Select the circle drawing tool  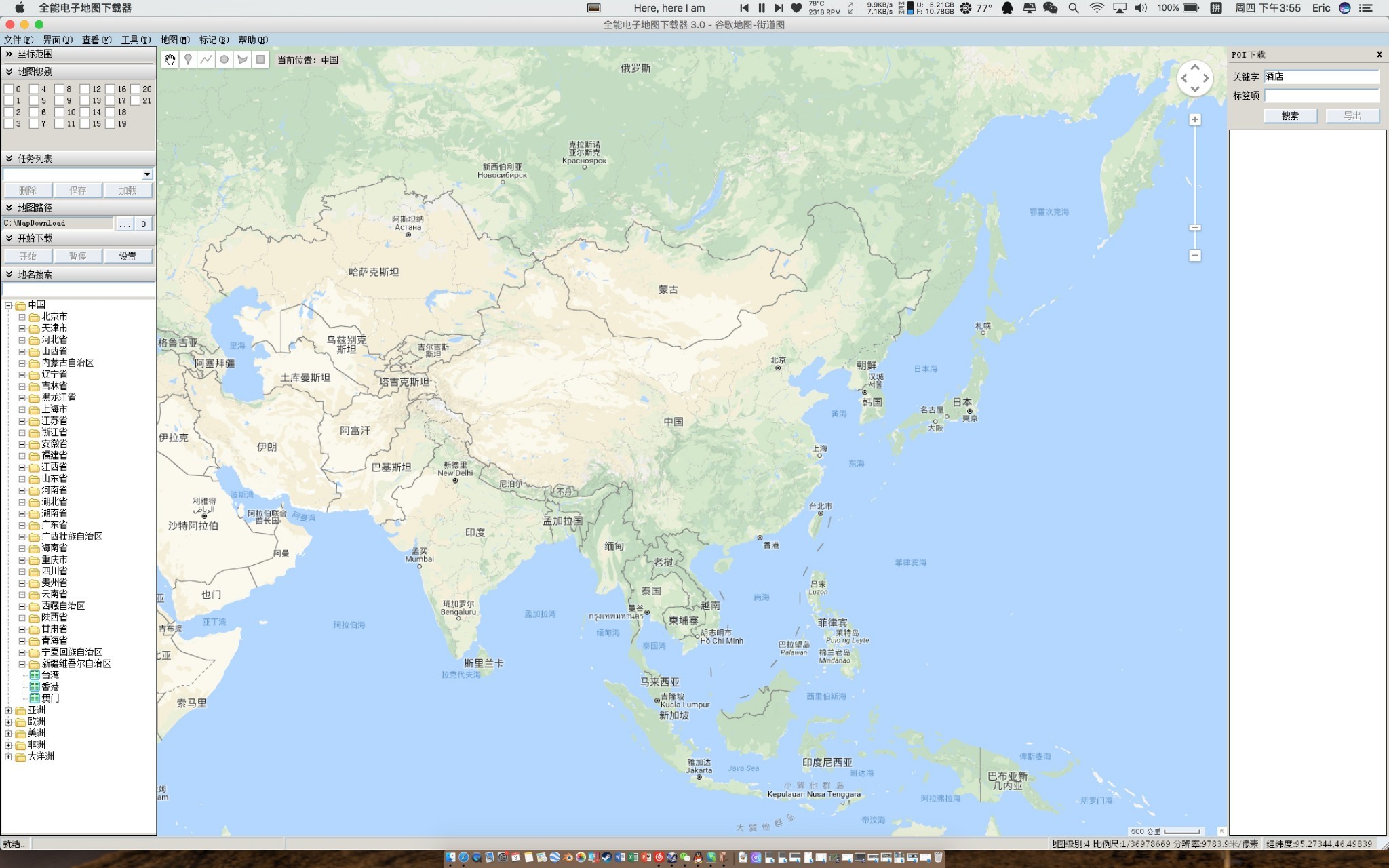click(224, 60)
